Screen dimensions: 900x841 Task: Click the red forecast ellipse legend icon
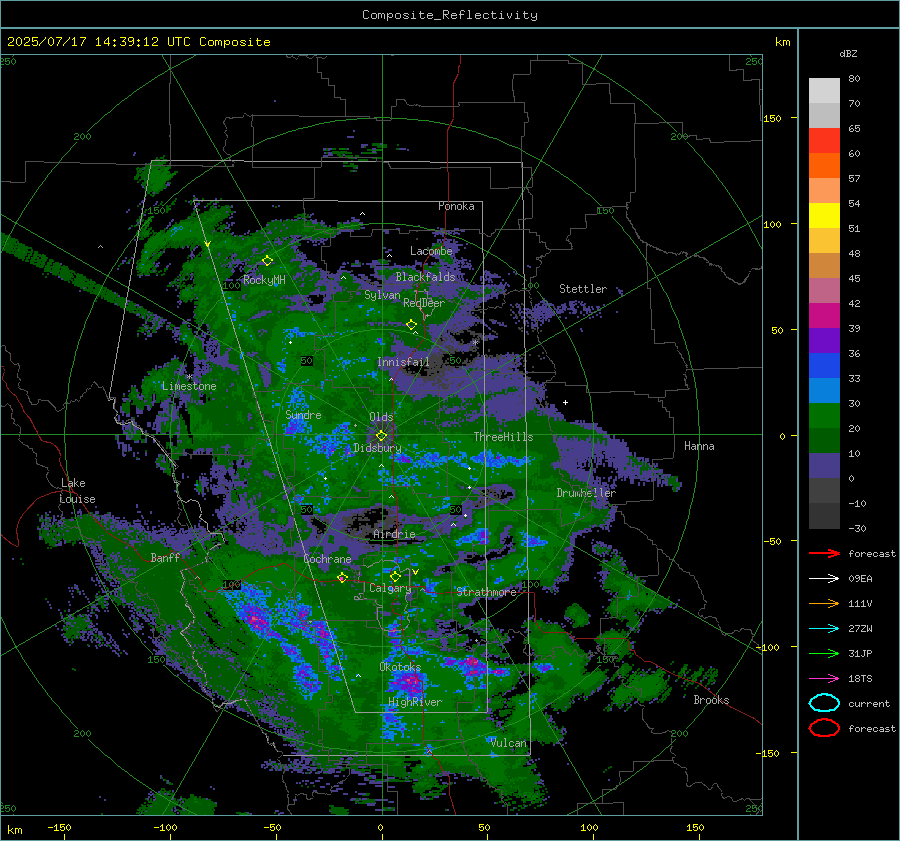[824, 728]
